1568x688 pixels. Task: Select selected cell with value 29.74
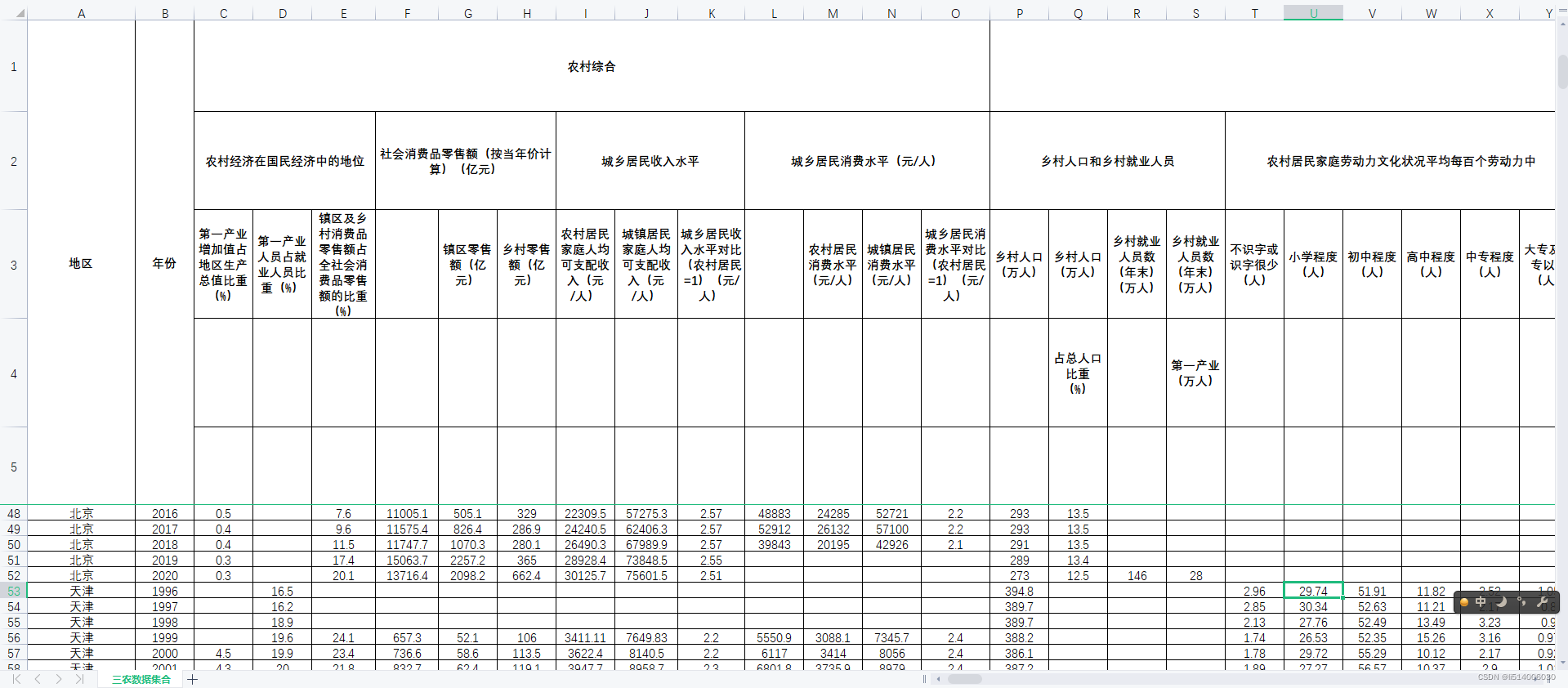point(1313,591)
